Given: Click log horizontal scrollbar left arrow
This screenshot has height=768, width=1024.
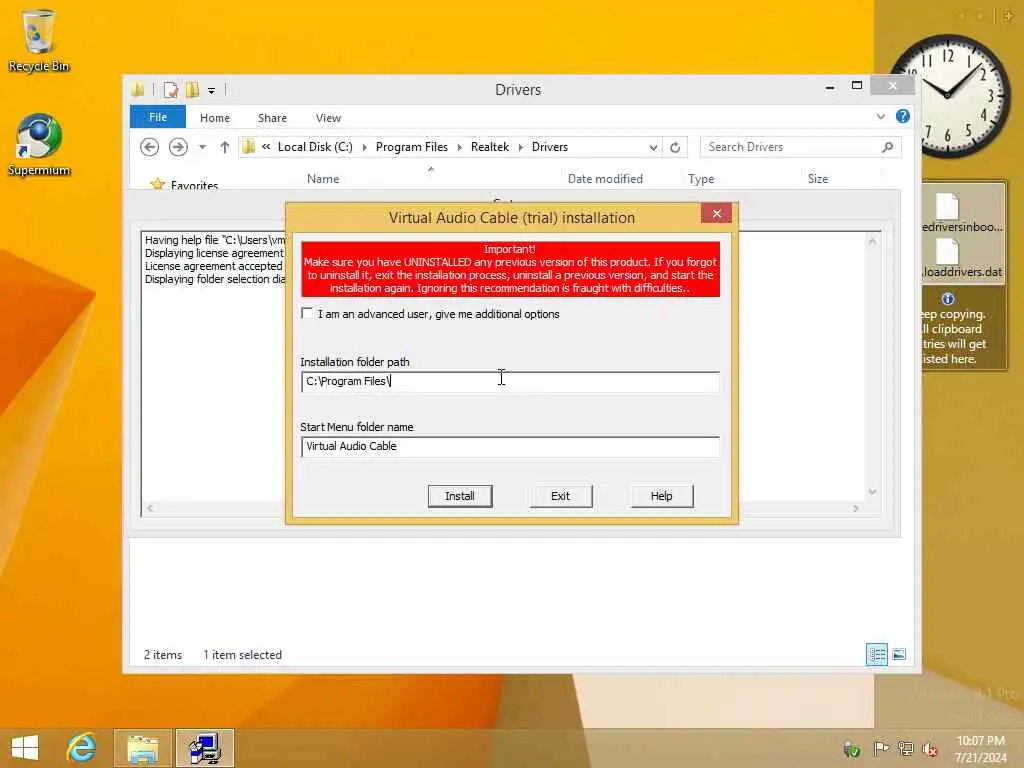Looking at the screenshot, I should (x=150, y=508).
